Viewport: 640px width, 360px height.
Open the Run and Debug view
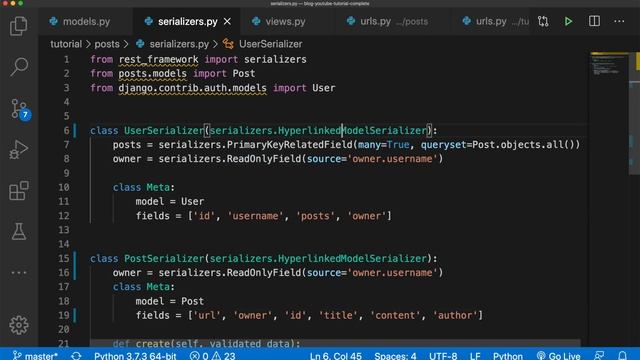point(19,149)
